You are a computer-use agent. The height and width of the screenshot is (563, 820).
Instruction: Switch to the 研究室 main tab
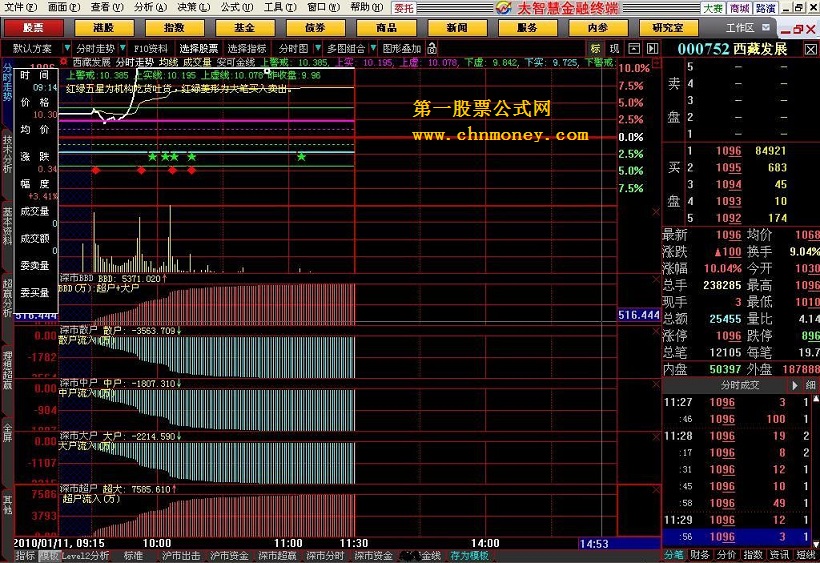668,28
